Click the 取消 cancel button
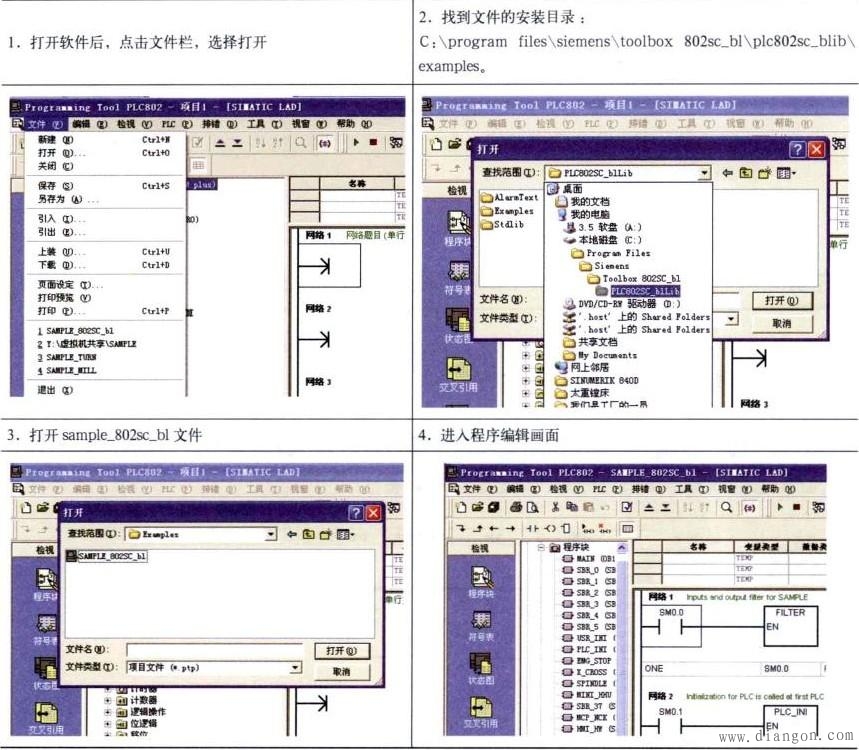This screenshot has width=859, height=750. click(343, 673)
